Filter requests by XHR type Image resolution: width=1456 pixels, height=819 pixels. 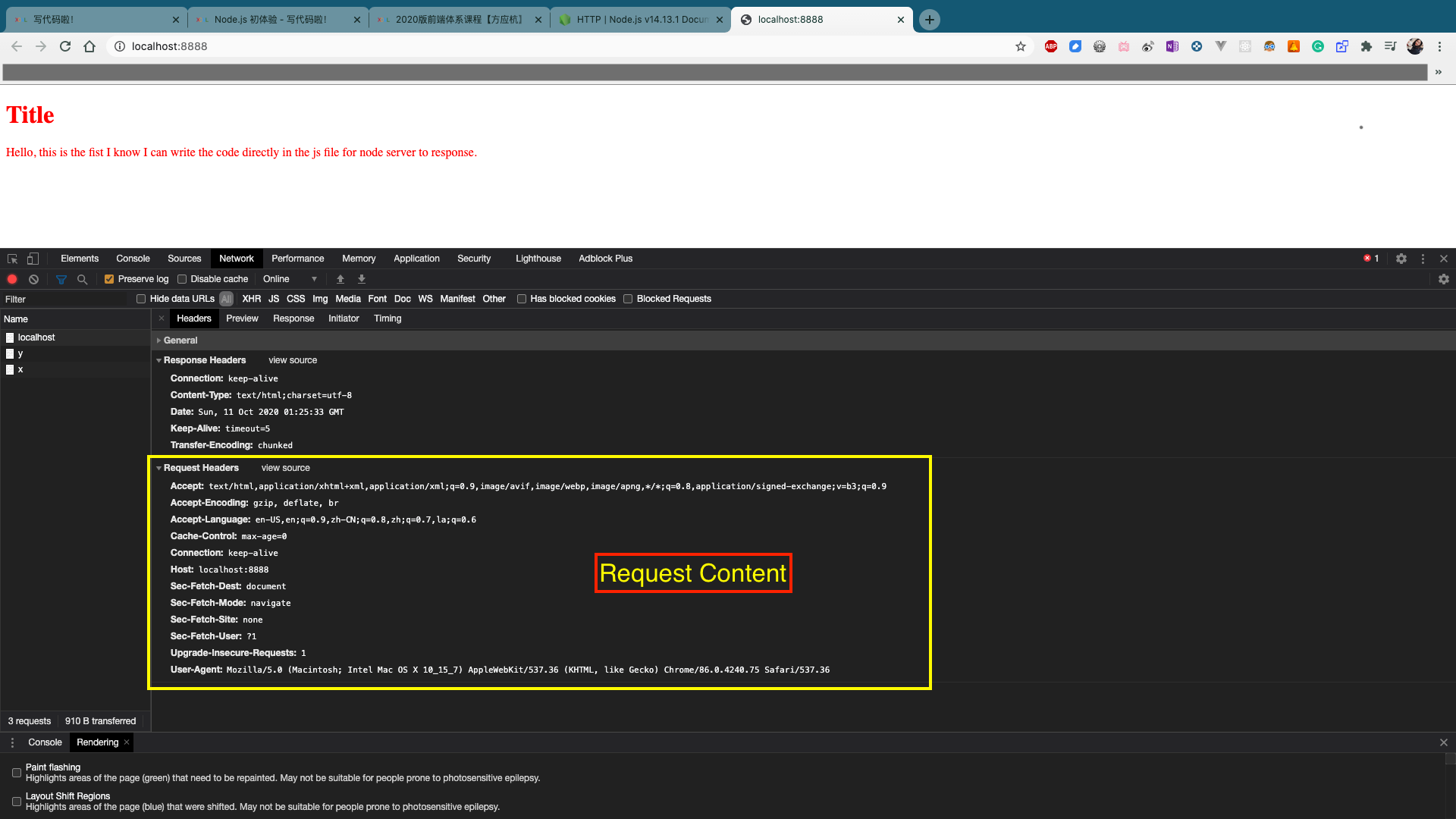(252, 299)
